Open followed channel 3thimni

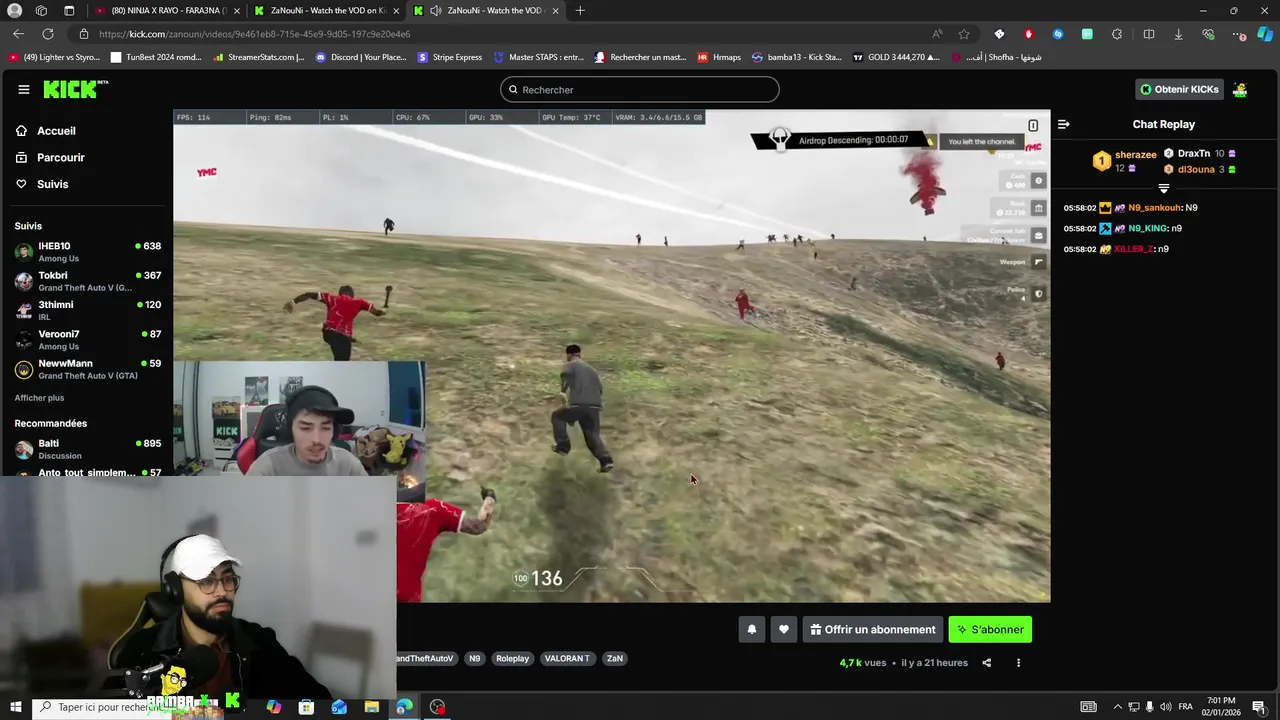click(x=87, y=310)
